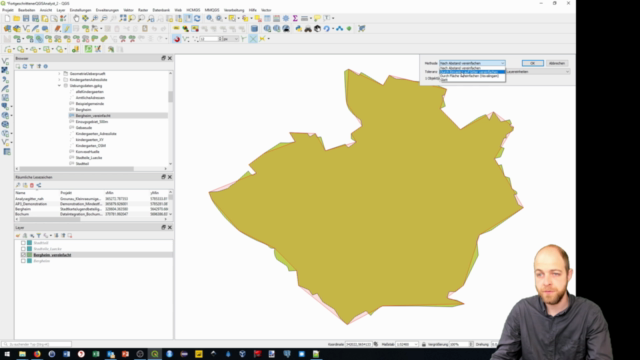Image resolution: width=640 pixels, height=360 pixels.
Task: Select the Bergheim_vereinfacht browser entry
Action: tap(93, 116)
